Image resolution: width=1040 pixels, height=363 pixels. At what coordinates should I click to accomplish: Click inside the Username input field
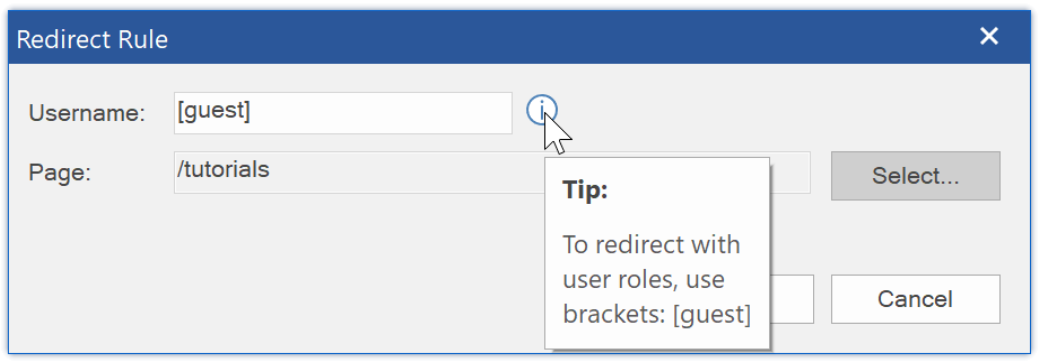(343, 113)
